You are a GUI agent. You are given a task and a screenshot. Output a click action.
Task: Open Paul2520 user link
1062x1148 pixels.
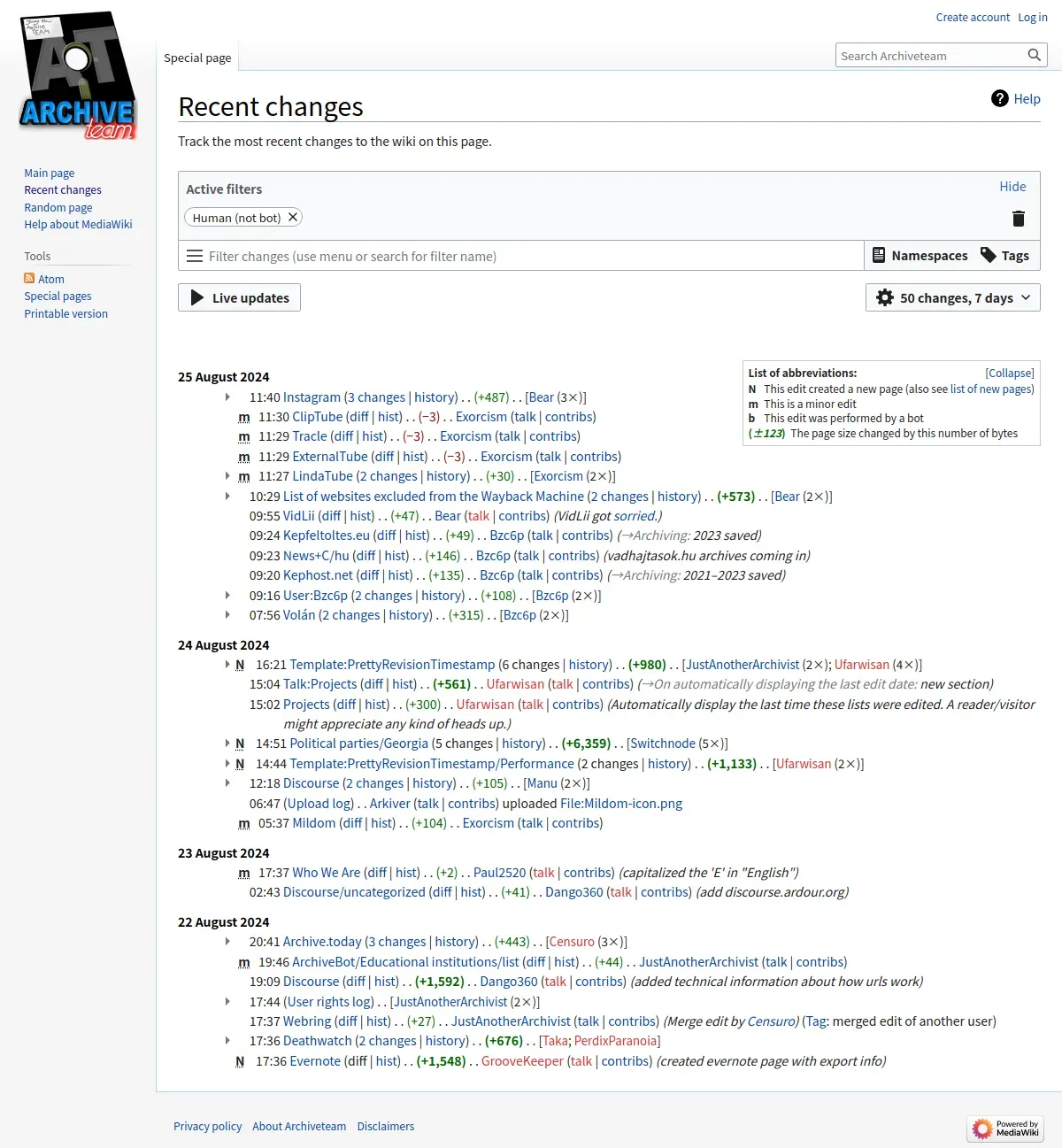click(499, 873)
